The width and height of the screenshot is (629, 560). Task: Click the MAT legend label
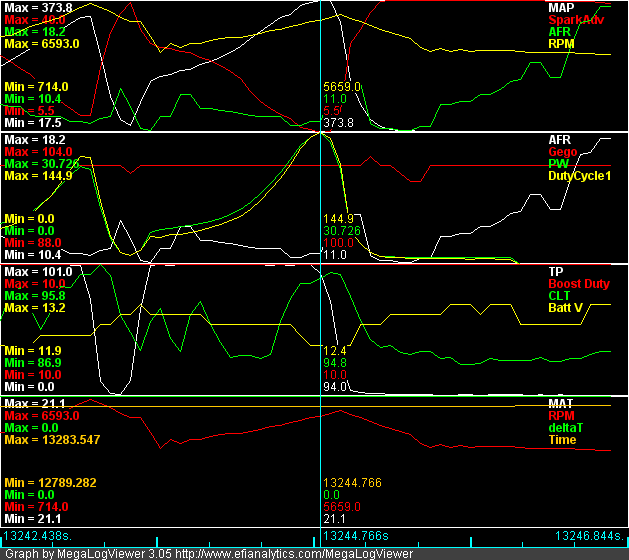point(561,403)
